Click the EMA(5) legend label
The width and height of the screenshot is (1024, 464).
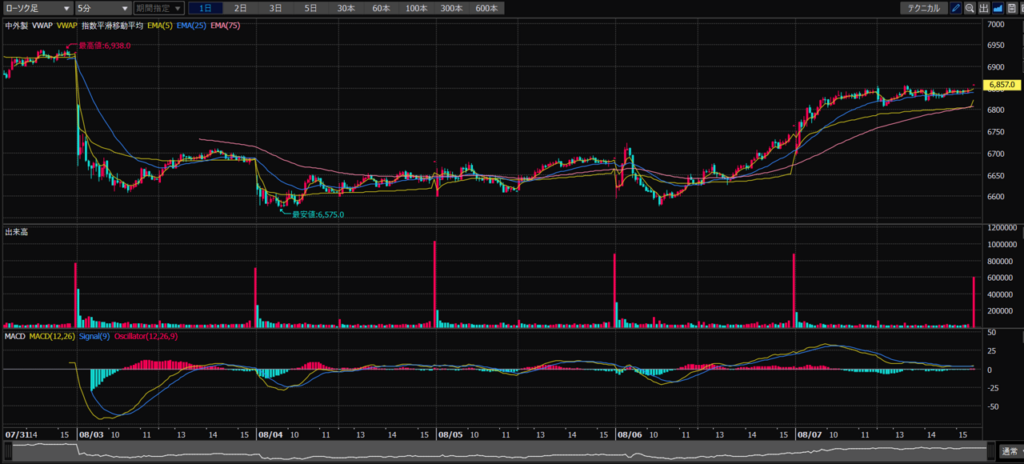coord(159,25)
